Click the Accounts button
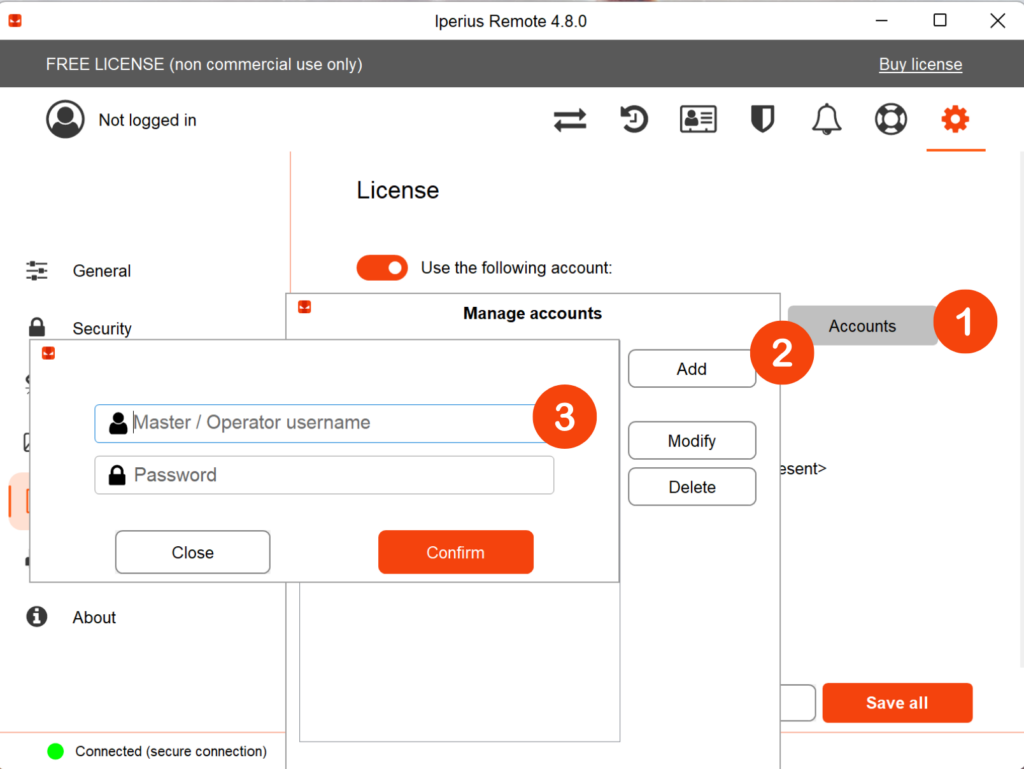The image size is (1024, 769). [862, 326]
